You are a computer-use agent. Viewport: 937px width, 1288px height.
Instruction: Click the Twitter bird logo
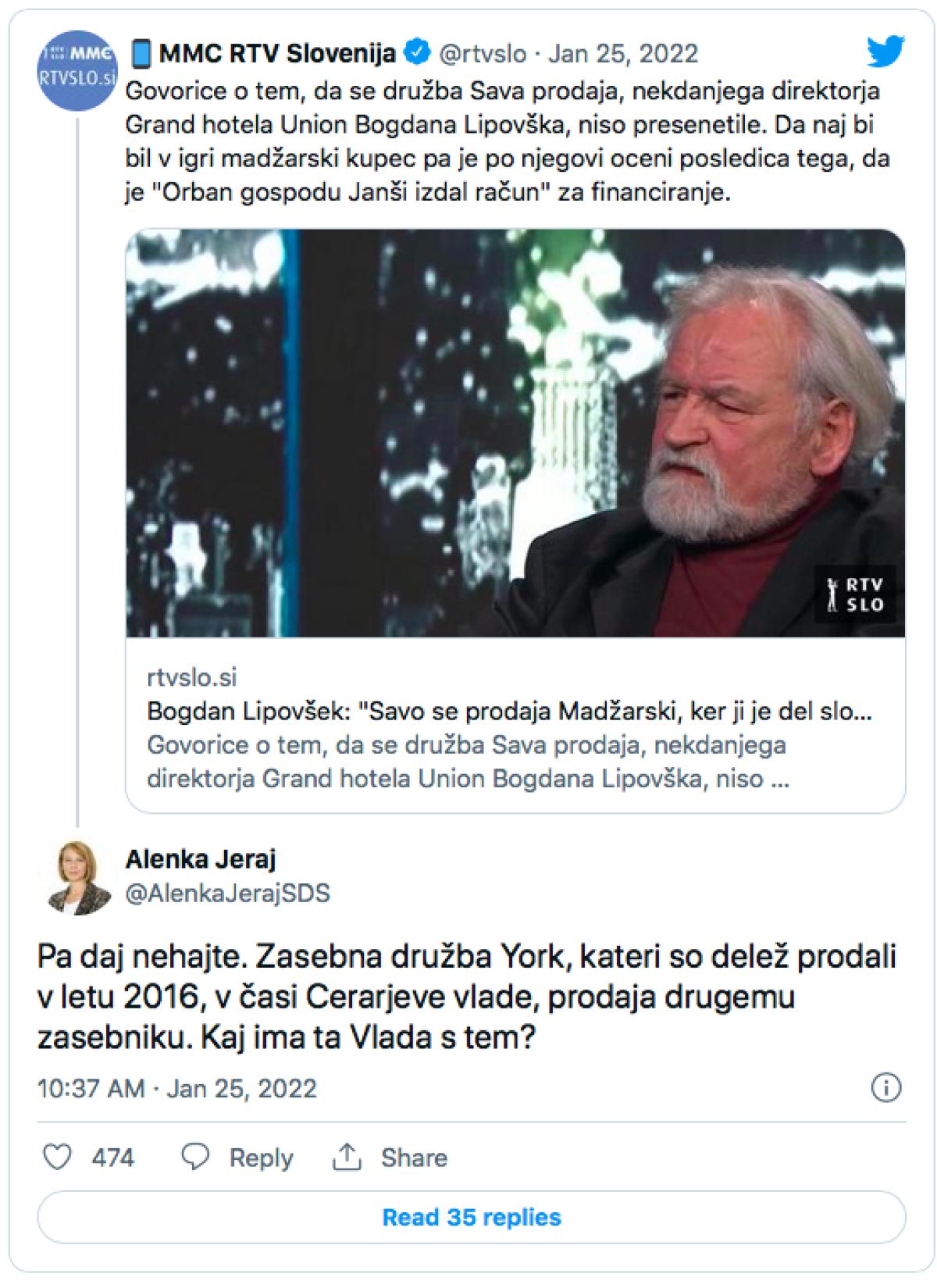pyautogui.click(x=885, y=52)
